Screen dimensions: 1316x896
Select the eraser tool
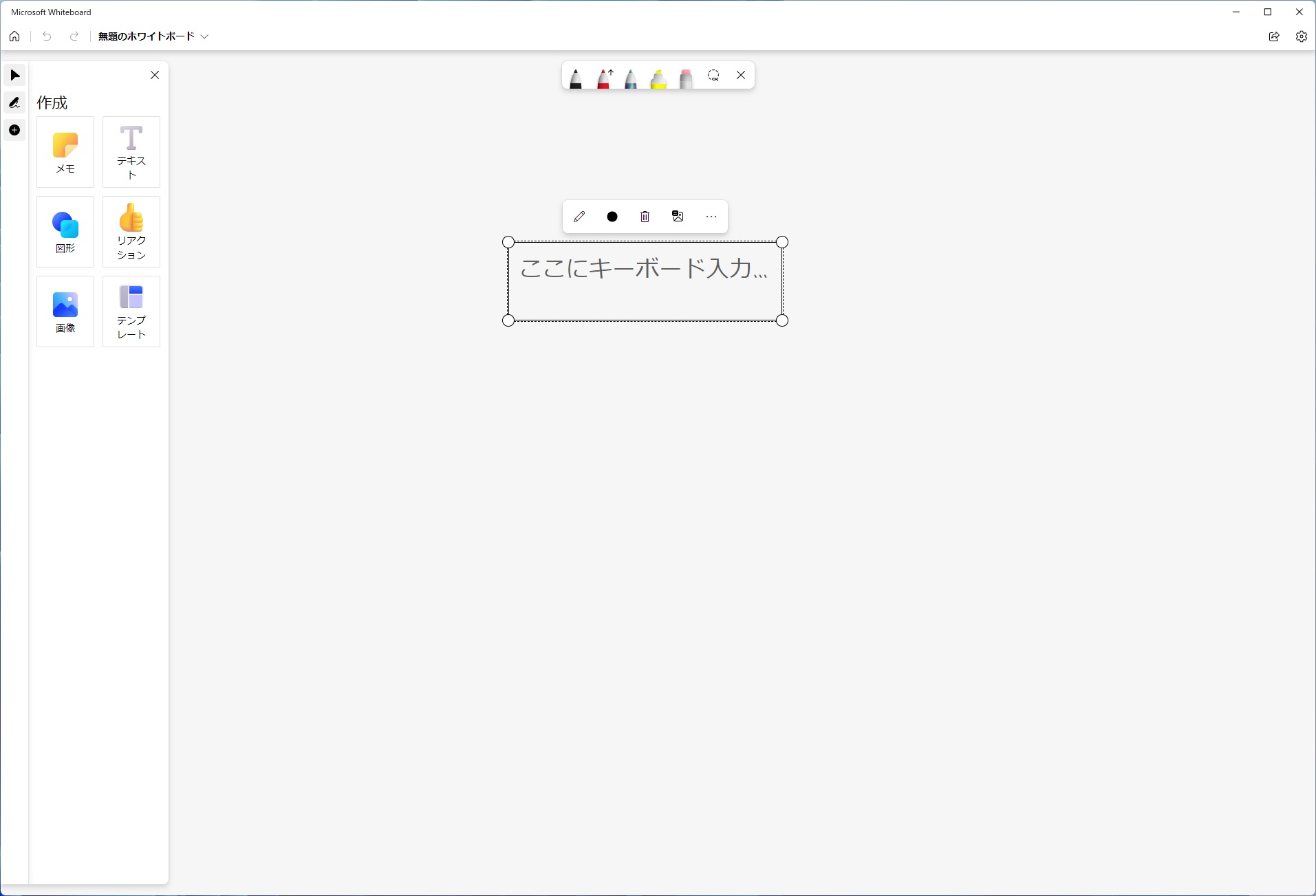pyautogui.click(x=686, y=78)
